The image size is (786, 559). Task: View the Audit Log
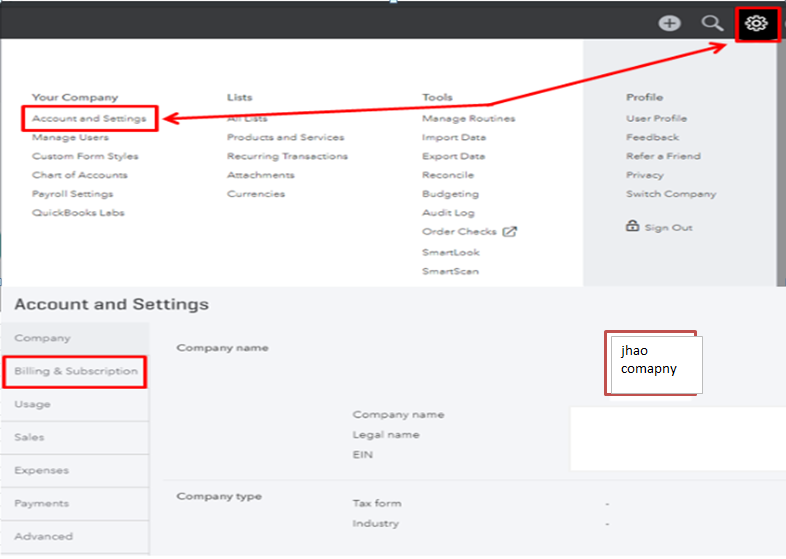click(449, 213)
